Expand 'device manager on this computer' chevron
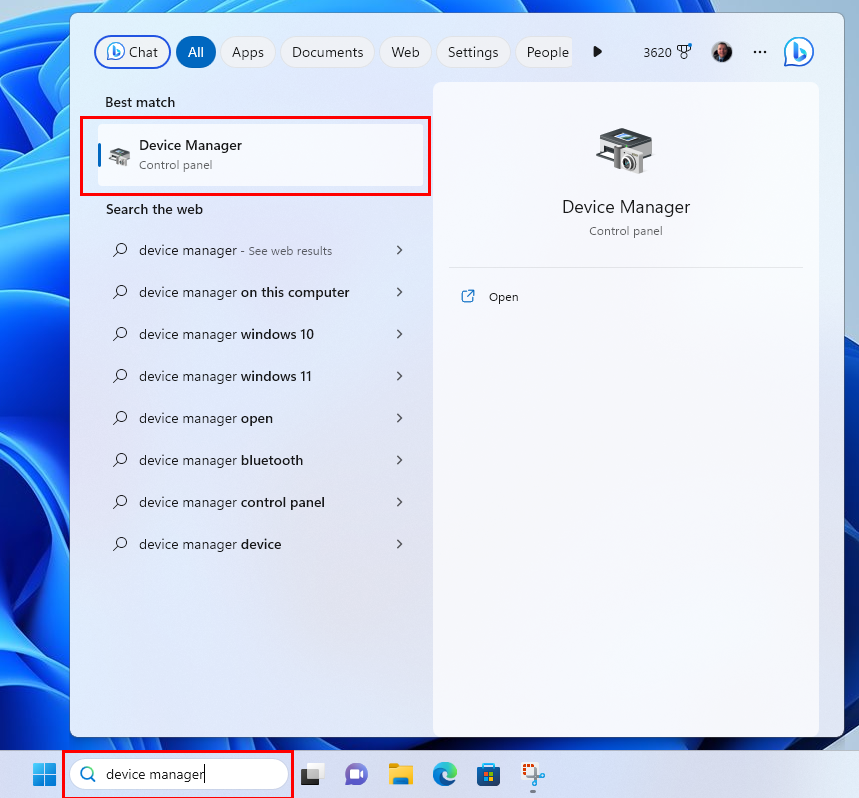 [x=399, y=292]
